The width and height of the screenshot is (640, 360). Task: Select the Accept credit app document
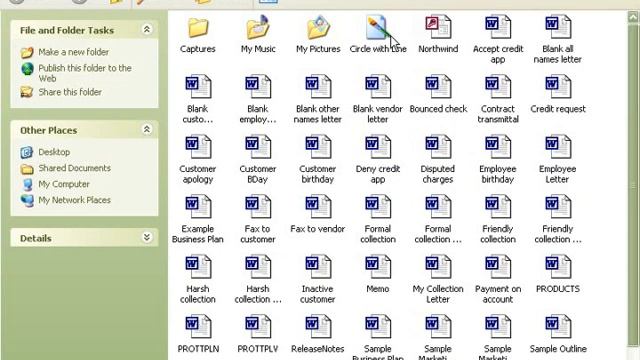(x=498, y=27)
